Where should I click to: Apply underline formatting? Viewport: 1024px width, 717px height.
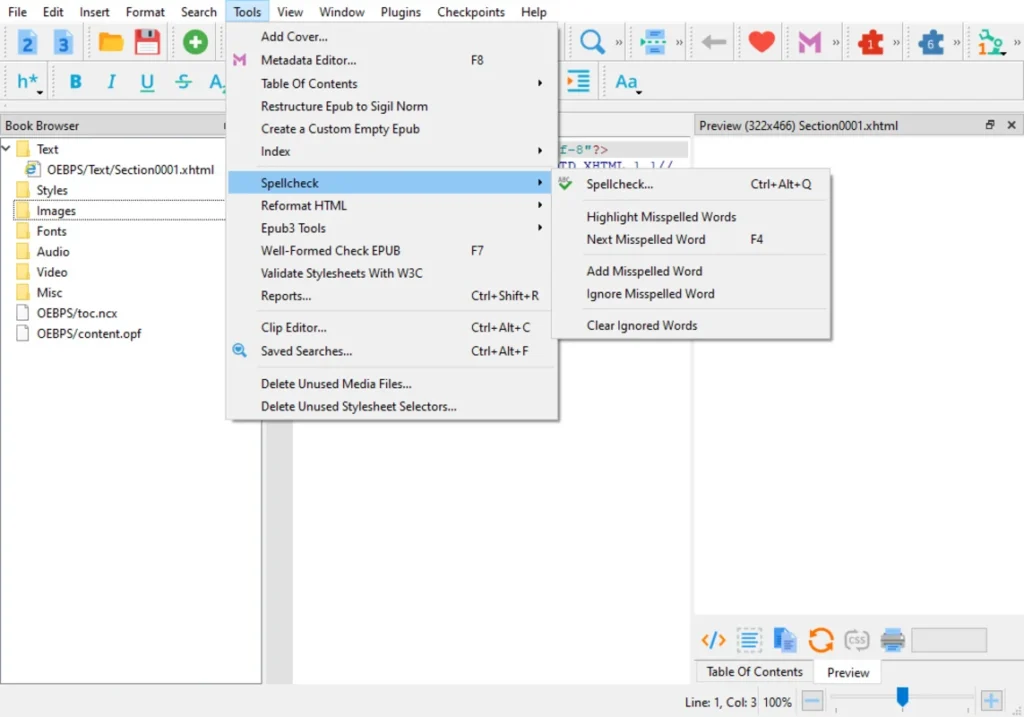pos(148,82)
